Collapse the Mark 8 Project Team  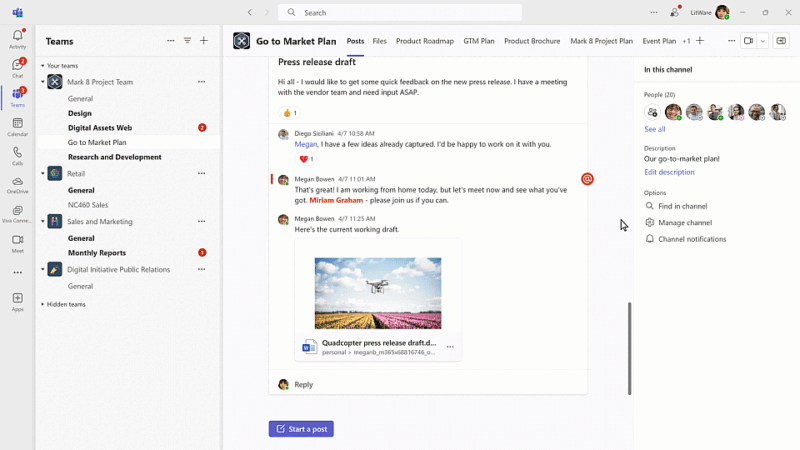[x=43, y=82]
